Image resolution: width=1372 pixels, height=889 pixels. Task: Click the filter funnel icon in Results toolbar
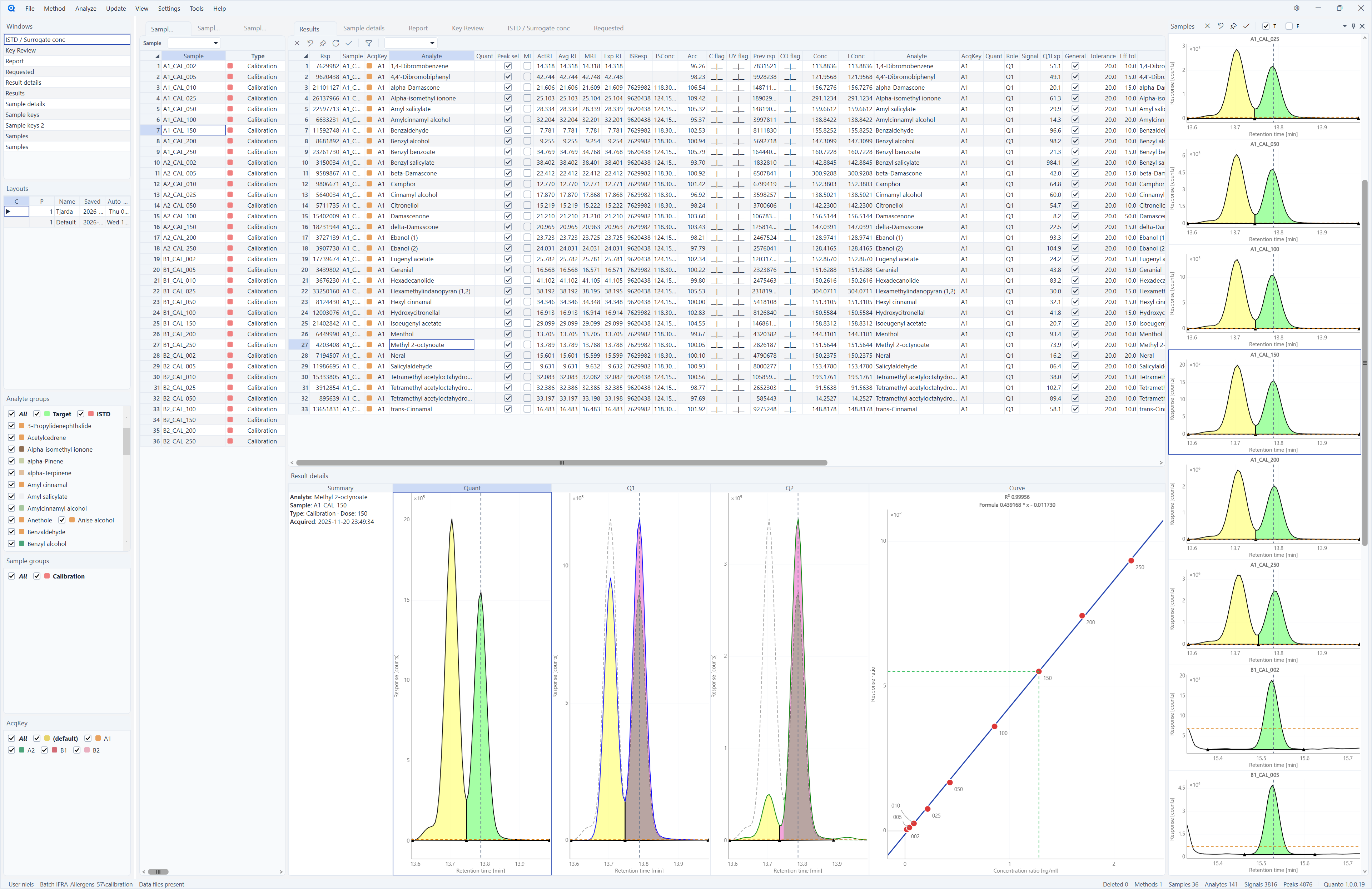[369, 43]
